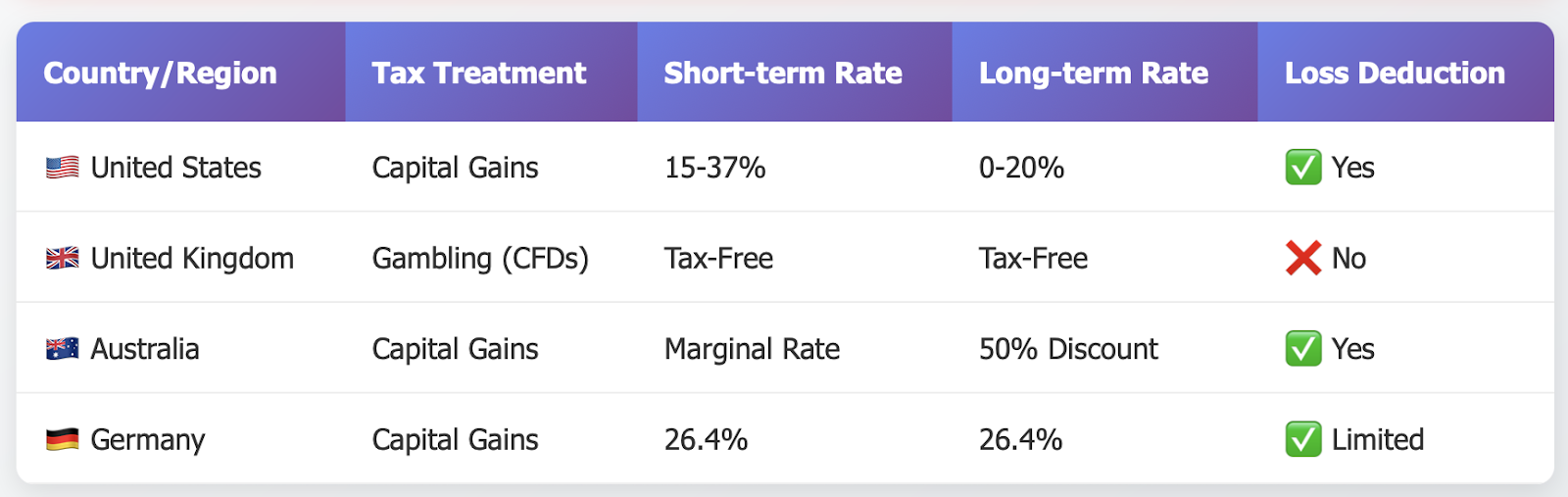
Task: Click the United Kingdom country name
Action: pos(192,258)
